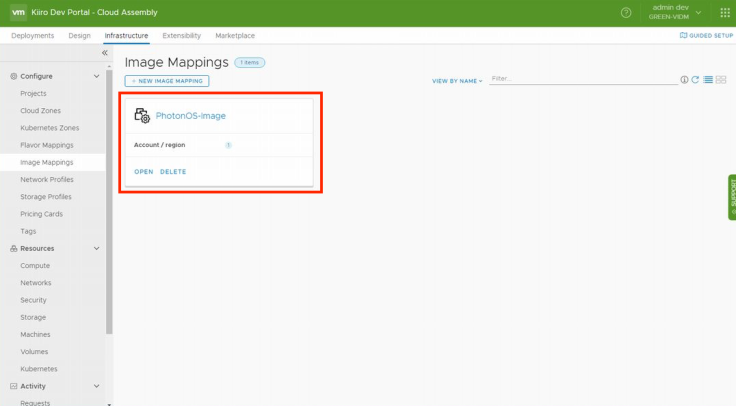The height and width of the screenshot is (406, 736).
Task: Click OPEN on PhotonOS-Image card
Action: coord(144,172)
